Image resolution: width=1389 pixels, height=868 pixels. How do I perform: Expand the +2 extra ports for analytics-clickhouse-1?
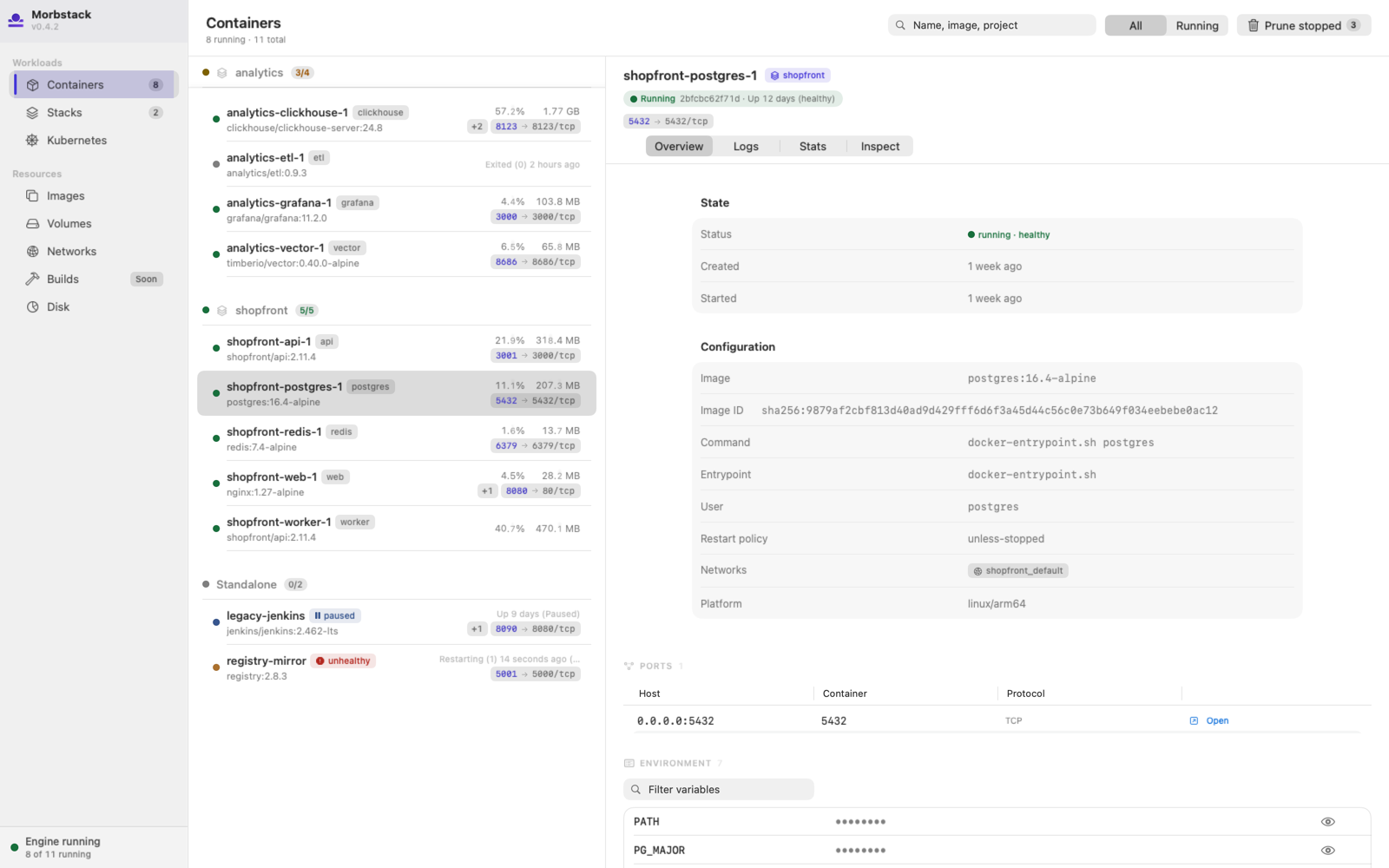click(477, 127)
